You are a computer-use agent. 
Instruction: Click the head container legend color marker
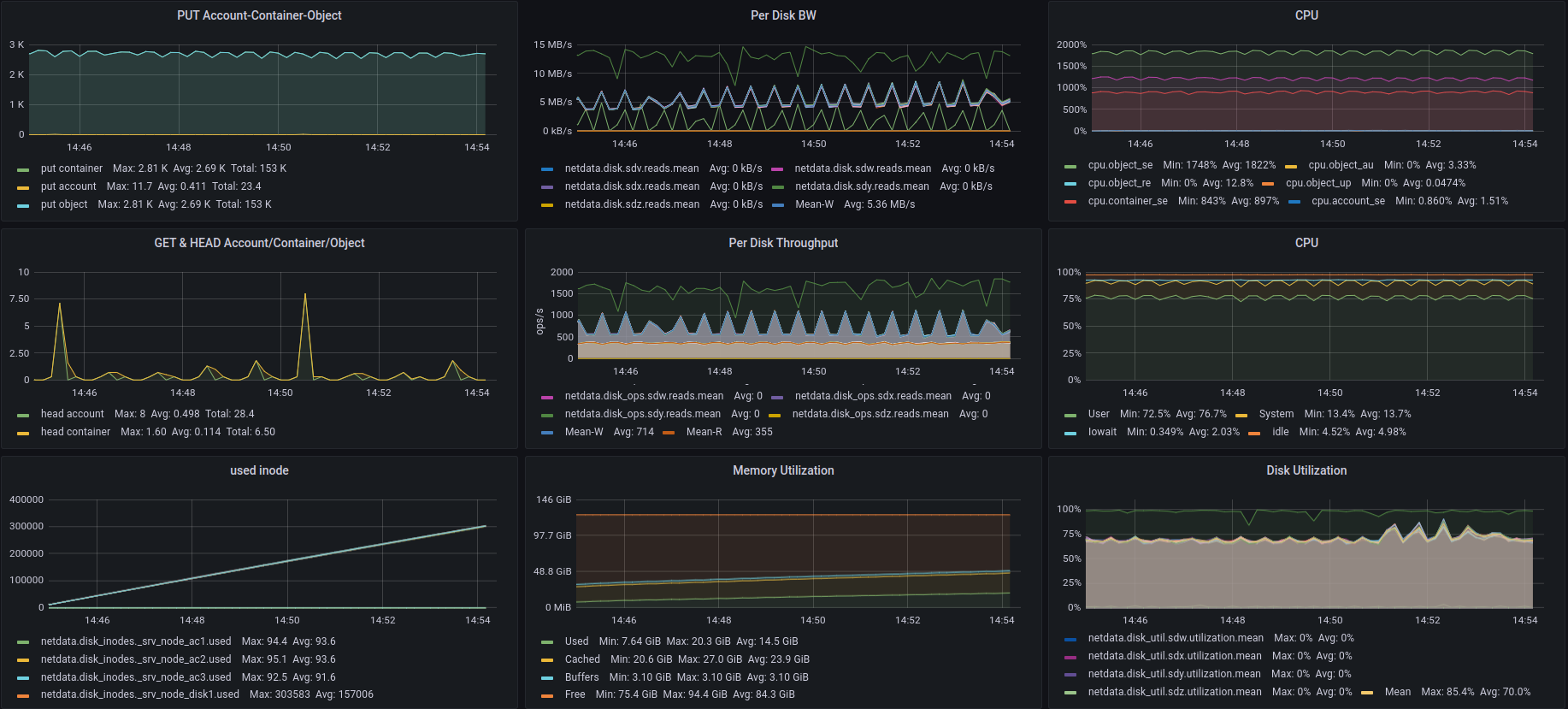23,433
